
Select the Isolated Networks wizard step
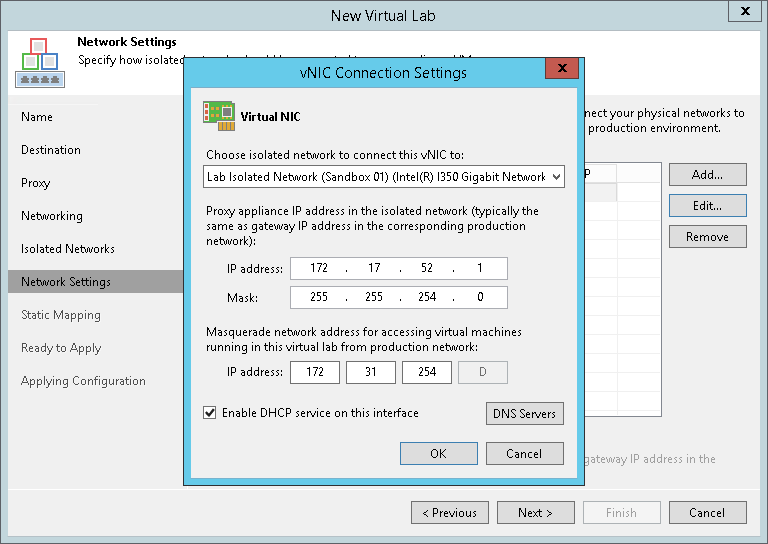[x=68, y=249]
